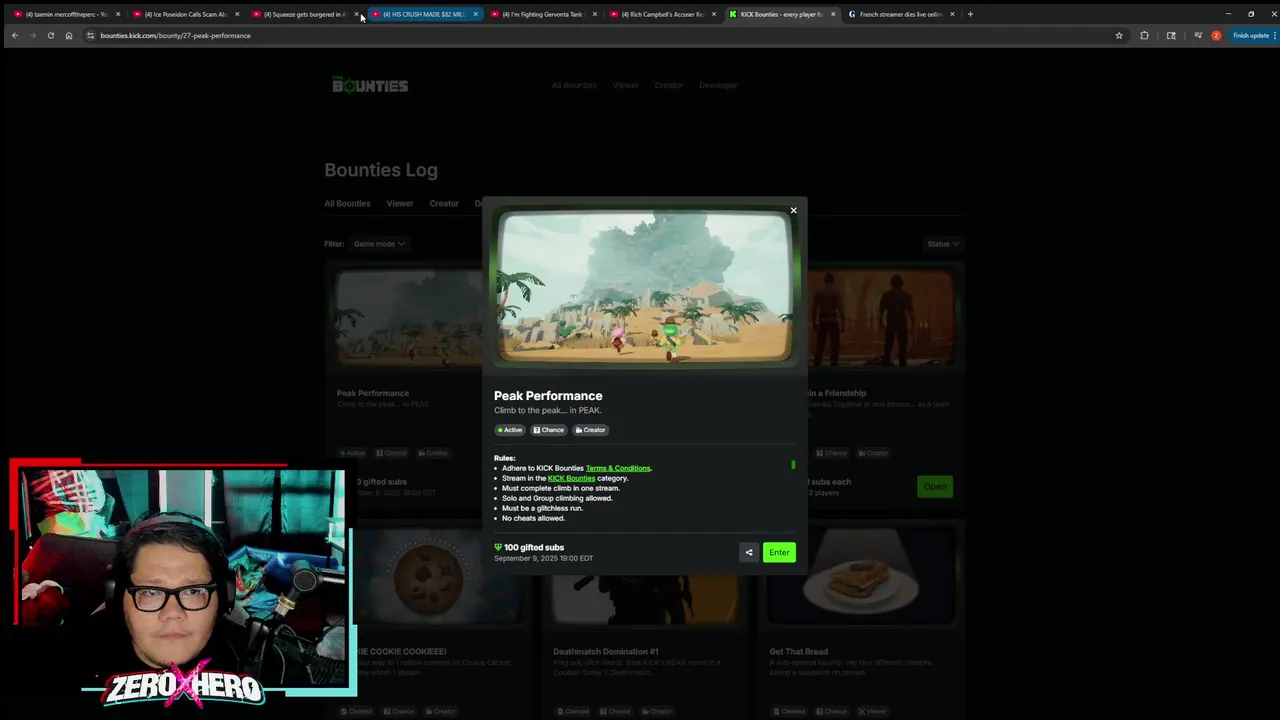
Task: Click the browser home icon
Action: 69,35
